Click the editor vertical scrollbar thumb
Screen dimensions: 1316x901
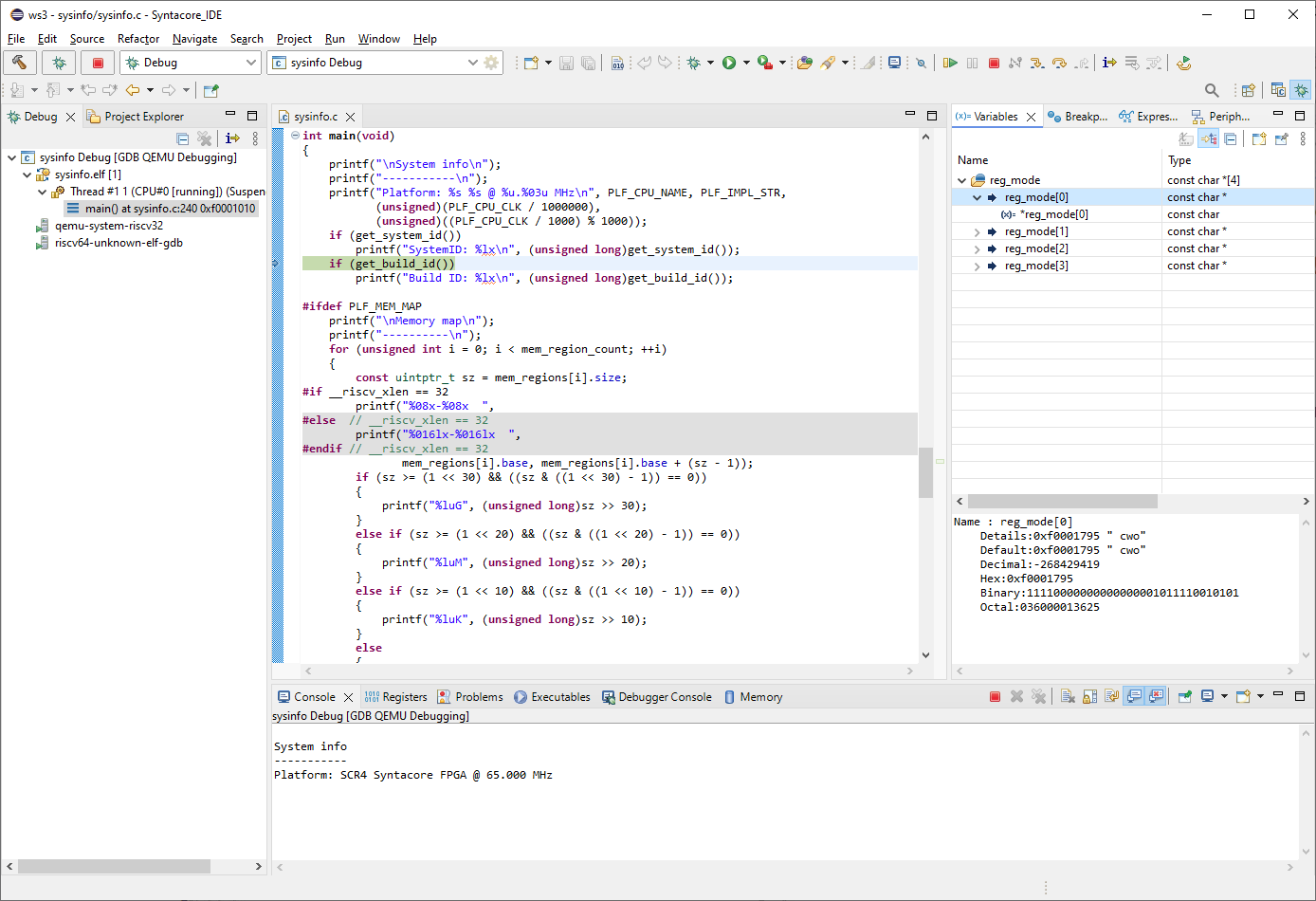tap(925, 472)
